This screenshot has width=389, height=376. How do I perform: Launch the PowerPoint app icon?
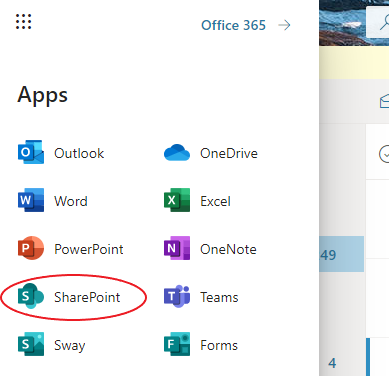tap(31, 248)
